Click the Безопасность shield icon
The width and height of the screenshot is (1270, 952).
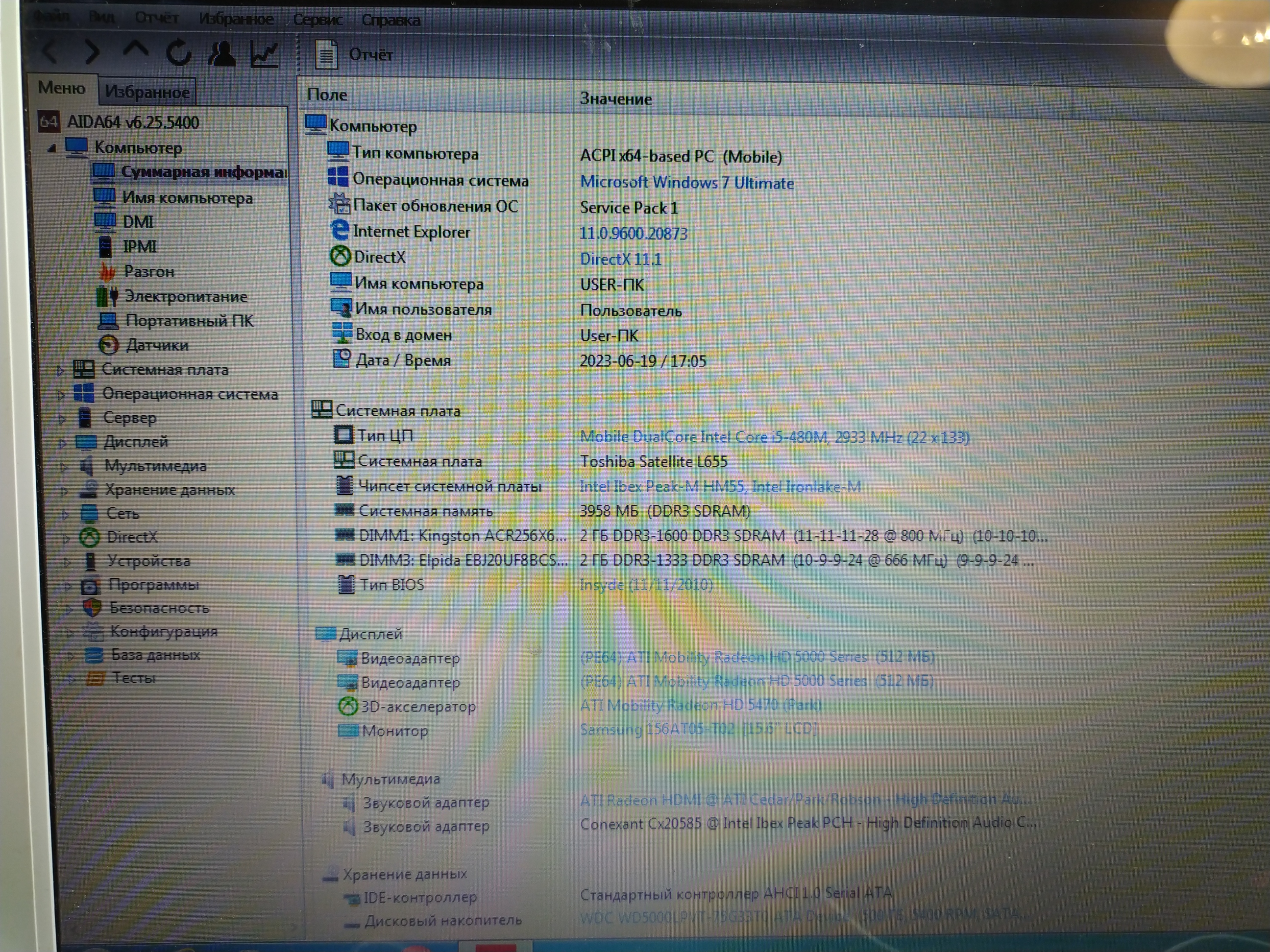[x=92, y=608]
